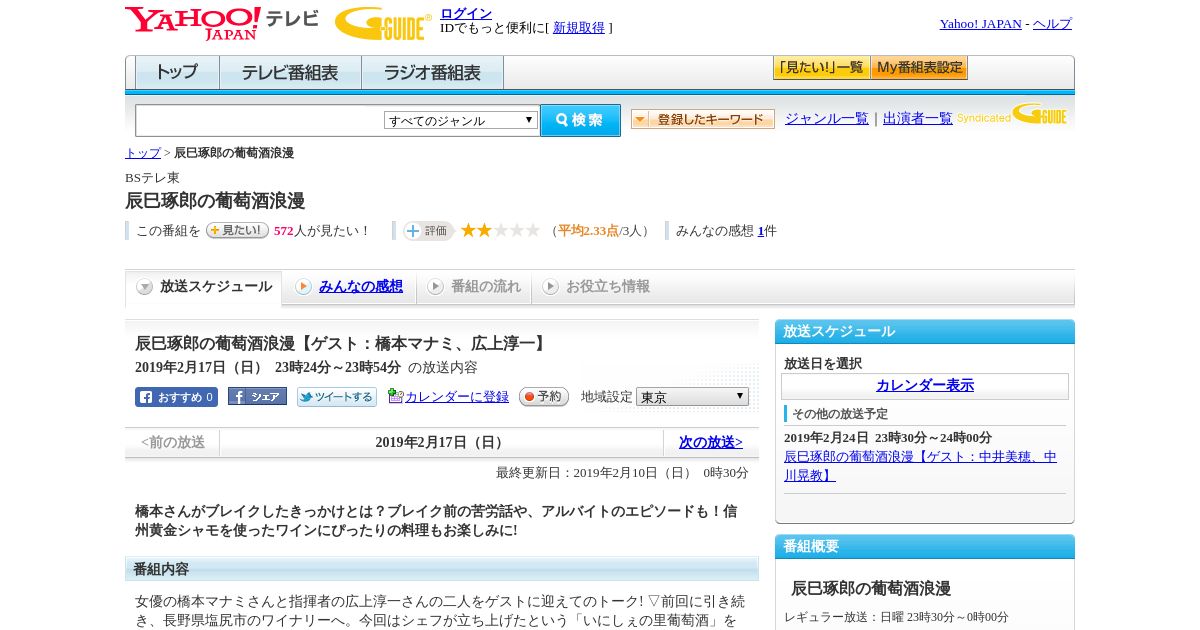1200x630 pixels.
Task: Click the ツイートする Twitter button
Action: pyautogui.click(x=337, y=397)
